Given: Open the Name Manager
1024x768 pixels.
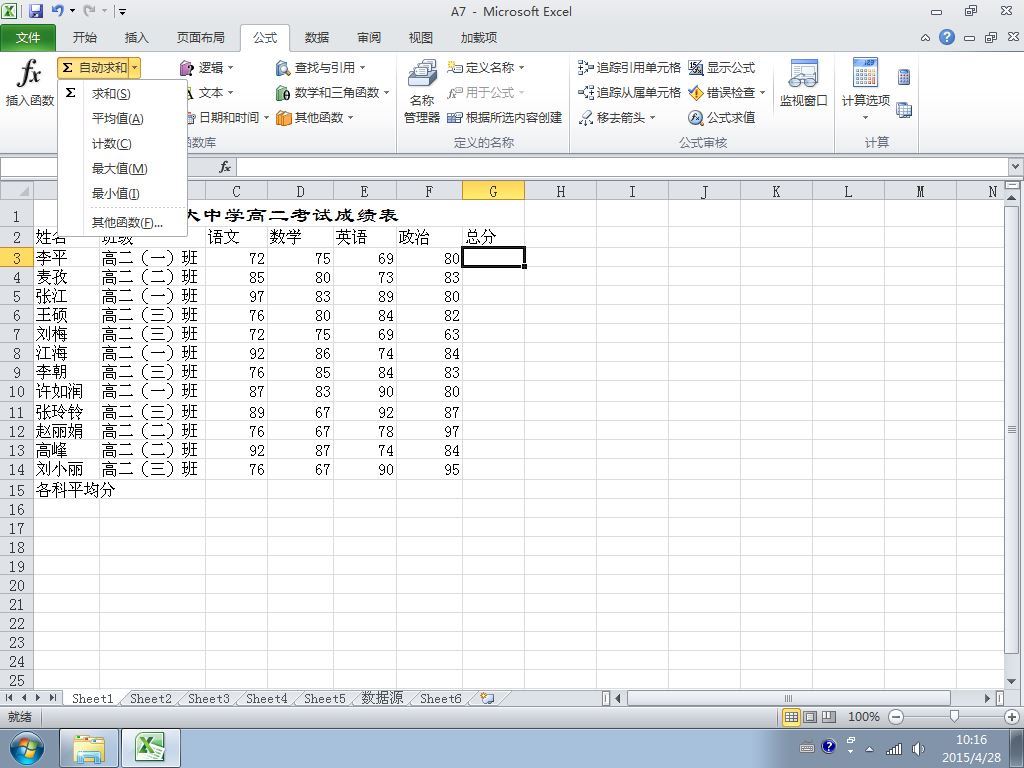Looking at the screenshot, I should pos(422,91).
